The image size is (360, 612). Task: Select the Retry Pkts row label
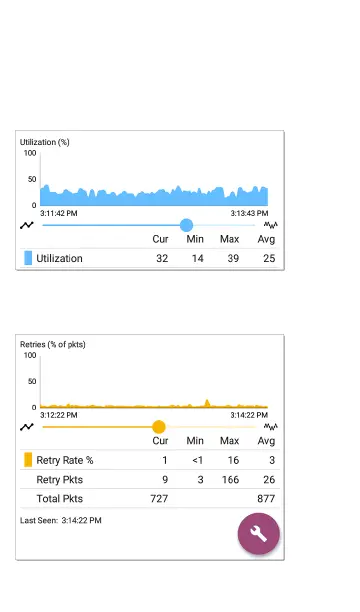tap(60, 479)
